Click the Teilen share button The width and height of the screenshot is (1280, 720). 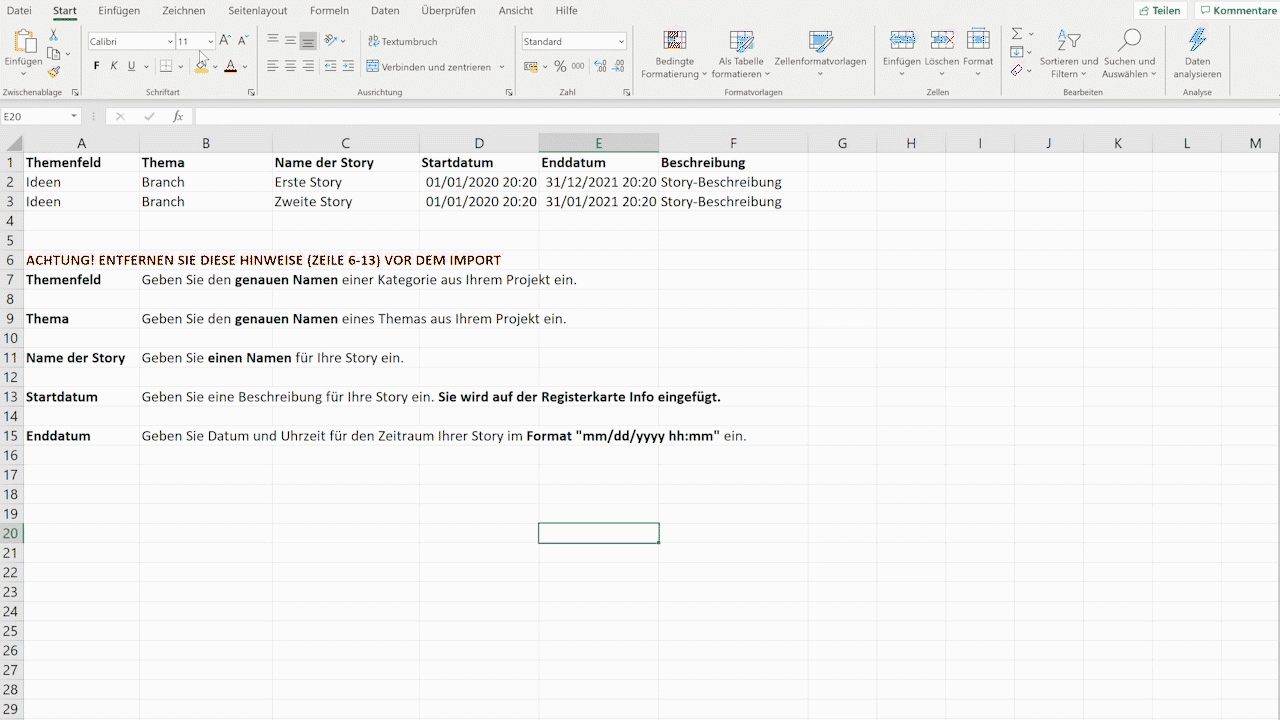pyautogui.click(x=1160, y=11)
